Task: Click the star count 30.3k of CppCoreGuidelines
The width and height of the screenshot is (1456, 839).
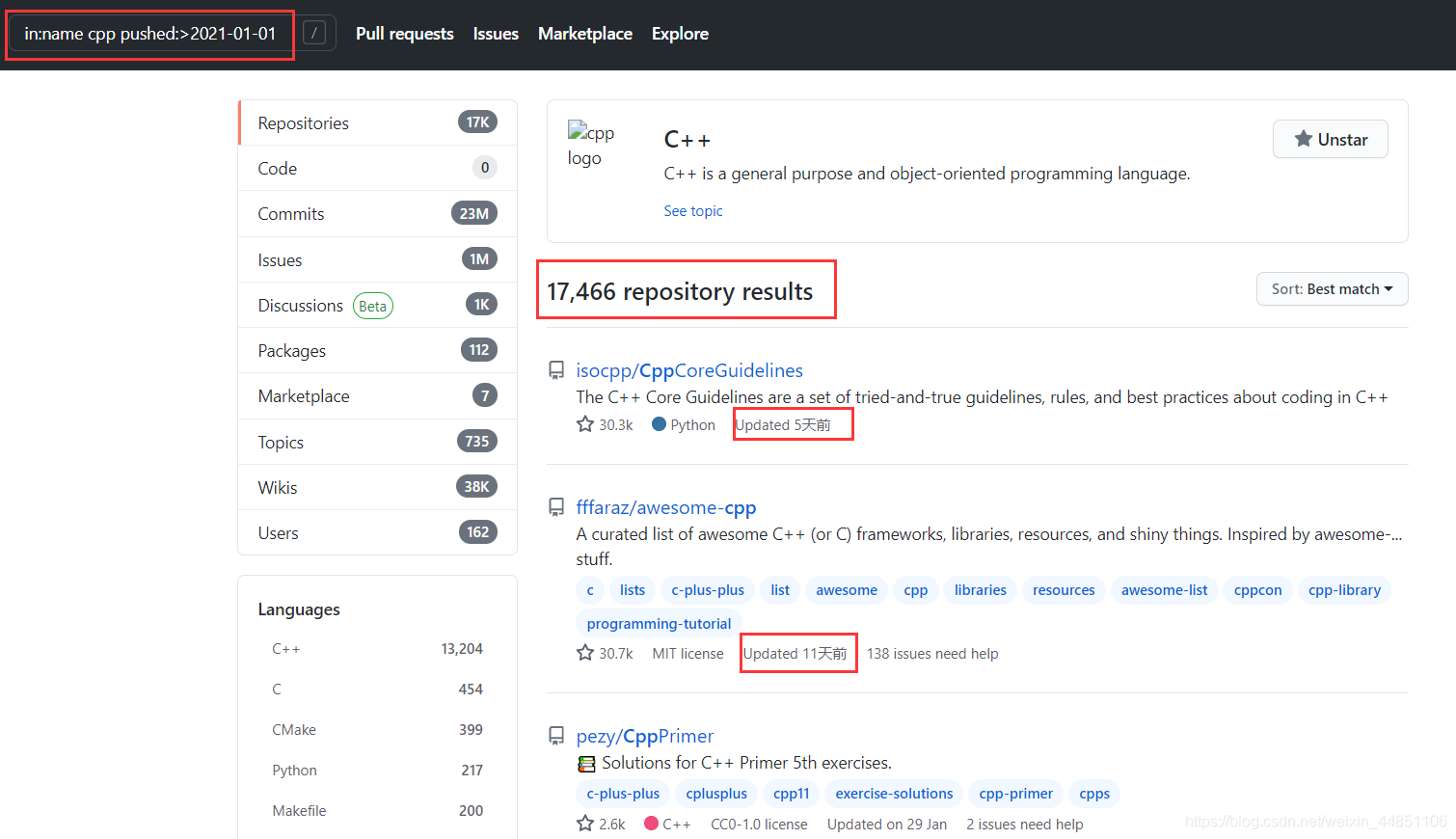Action: click(x=606, y=424)
